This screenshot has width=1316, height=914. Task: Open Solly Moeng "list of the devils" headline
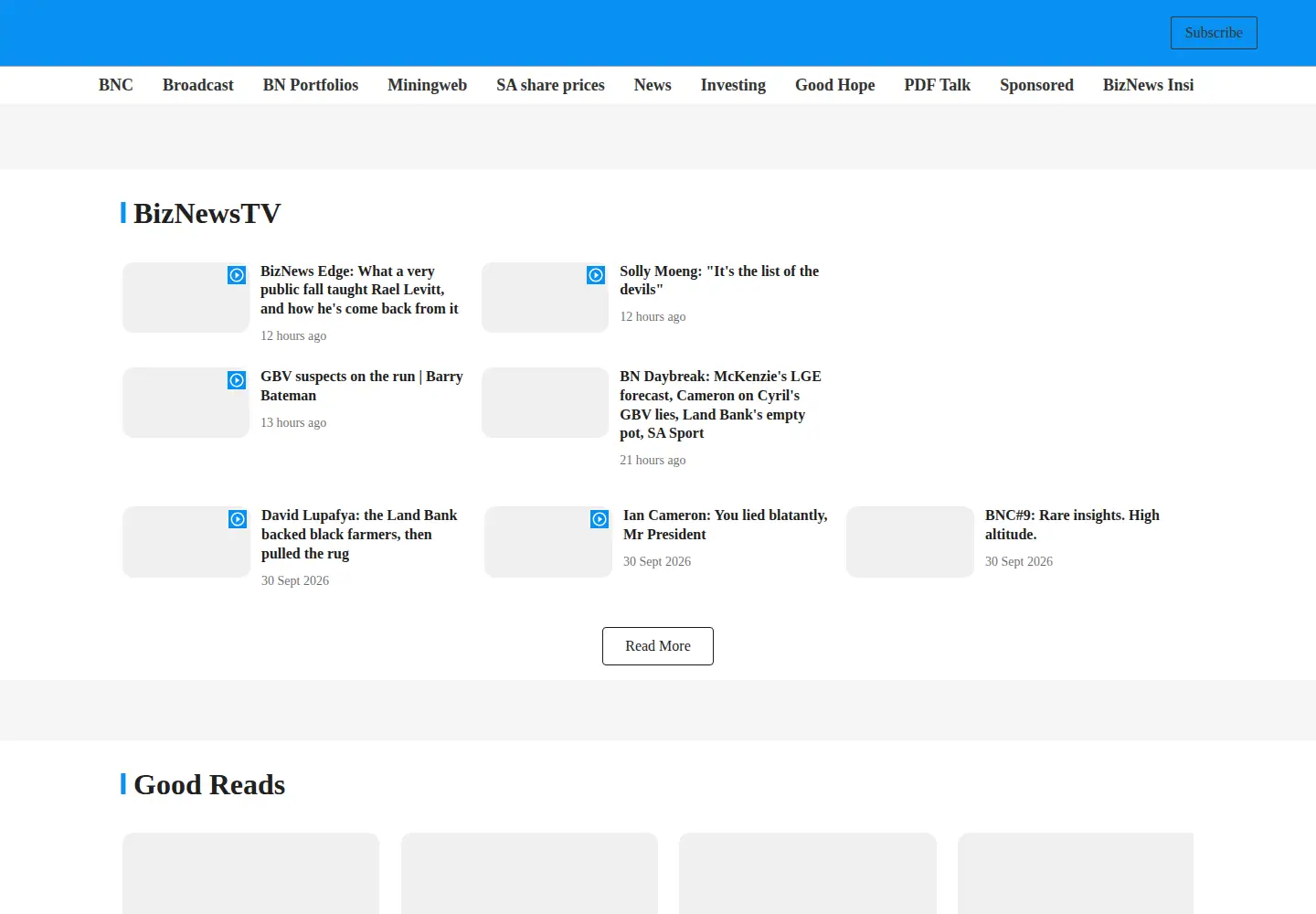click(x=719, y=281)
